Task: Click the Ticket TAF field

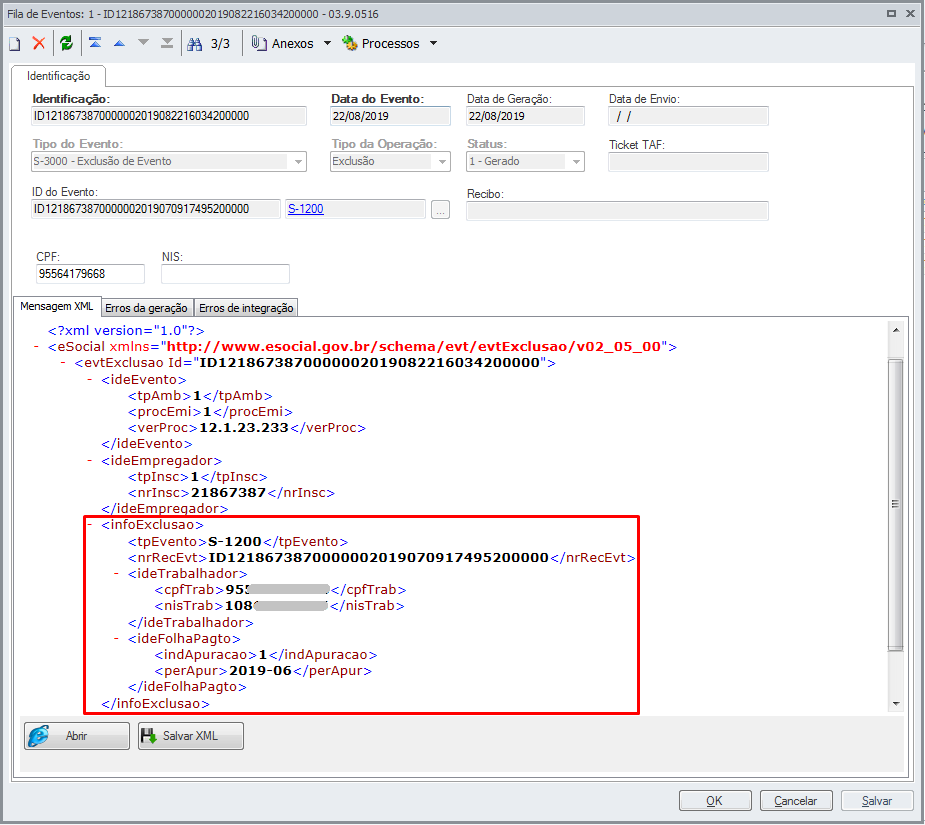Action: (x=688, y=162)
